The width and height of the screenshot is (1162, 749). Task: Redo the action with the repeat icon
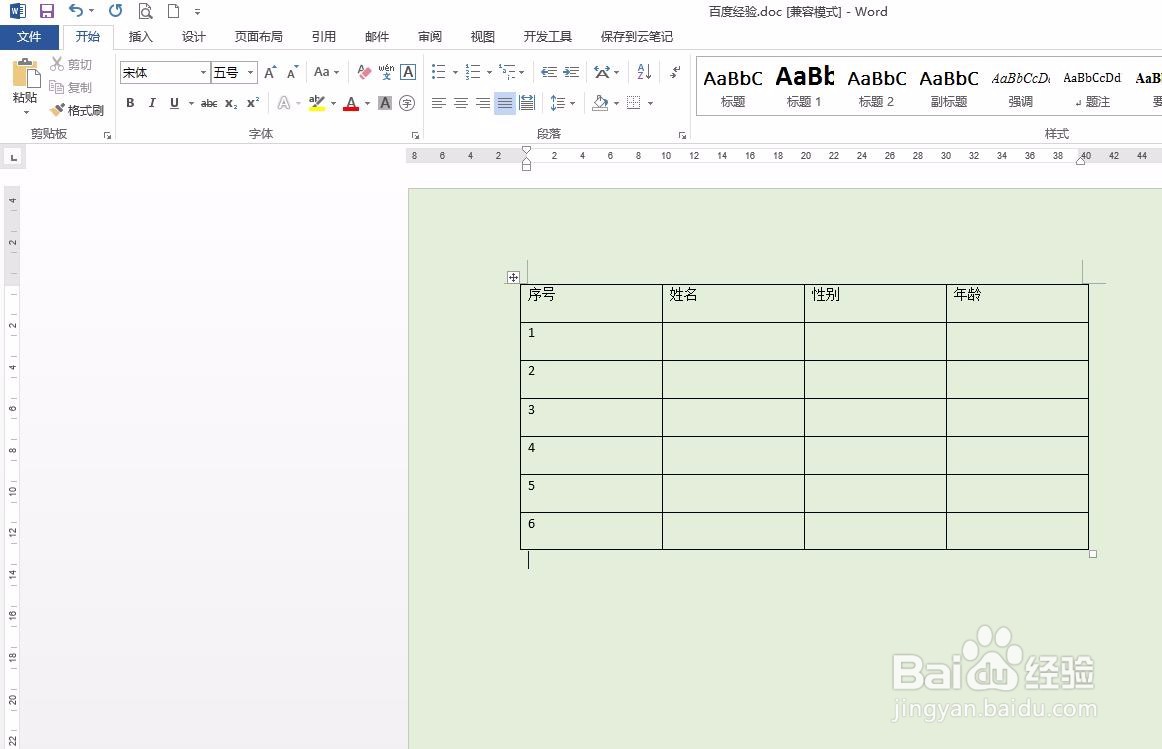tap(116, 10)
